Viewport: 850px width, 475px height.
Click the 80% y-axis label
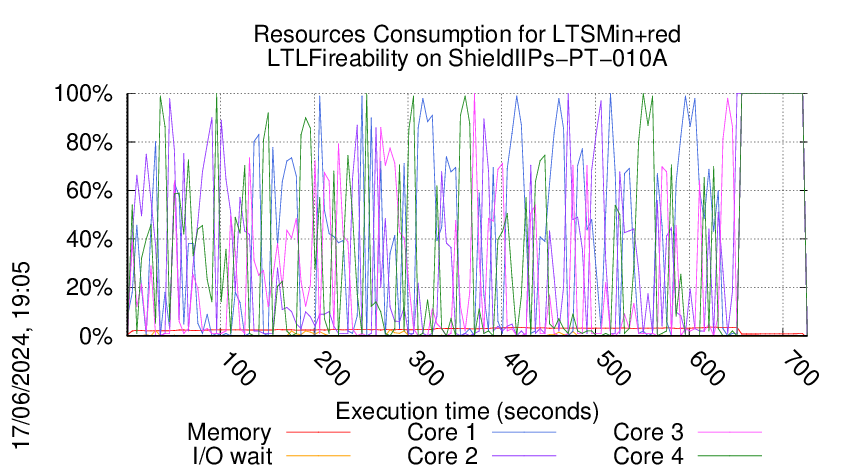pyautogui.click(x=89, y=143)
